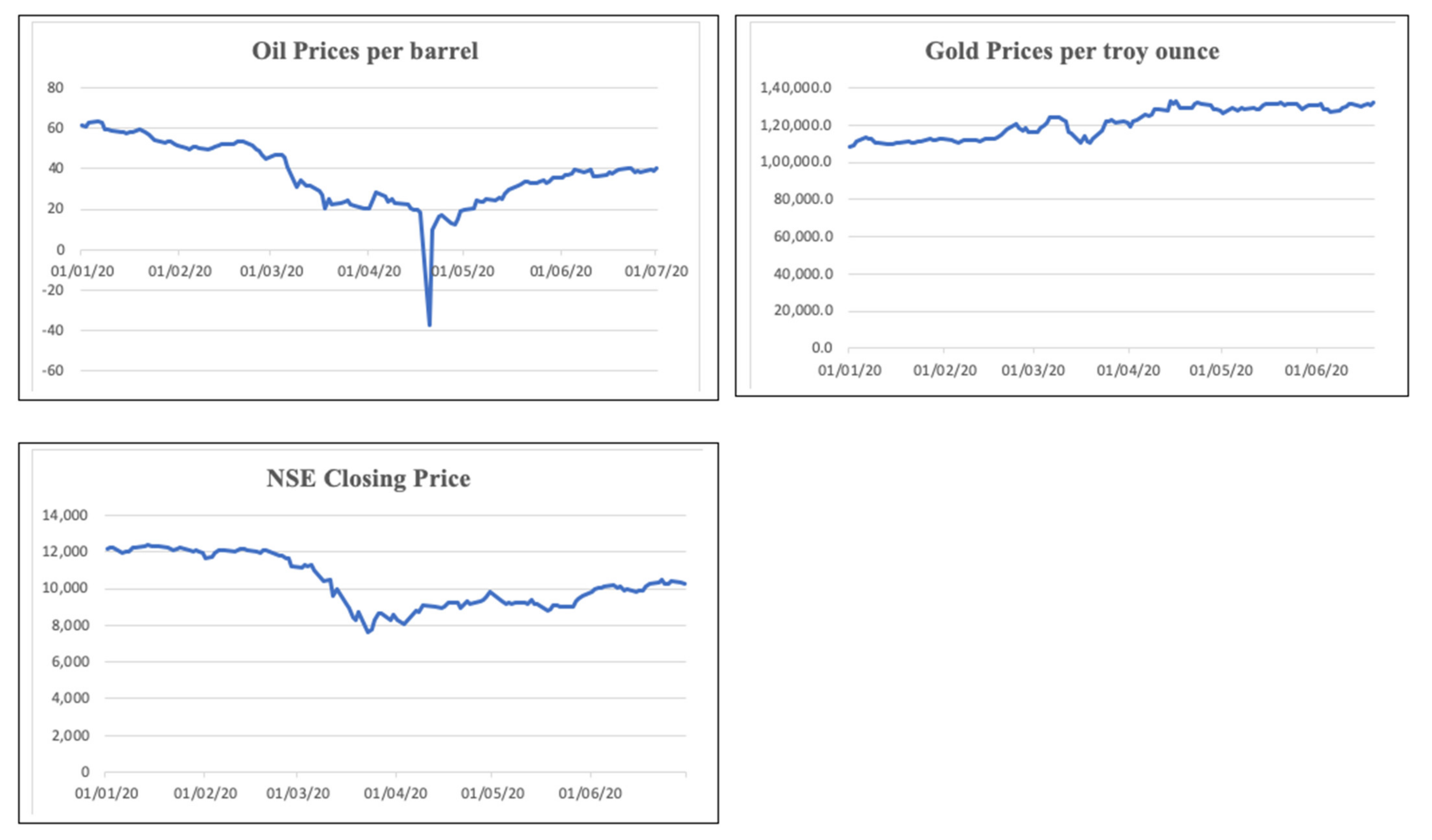Select the "14,000" y-axis label on the NSE chart
The height and width of the screenshot is (840, 1432).
[x=65, y=515]
